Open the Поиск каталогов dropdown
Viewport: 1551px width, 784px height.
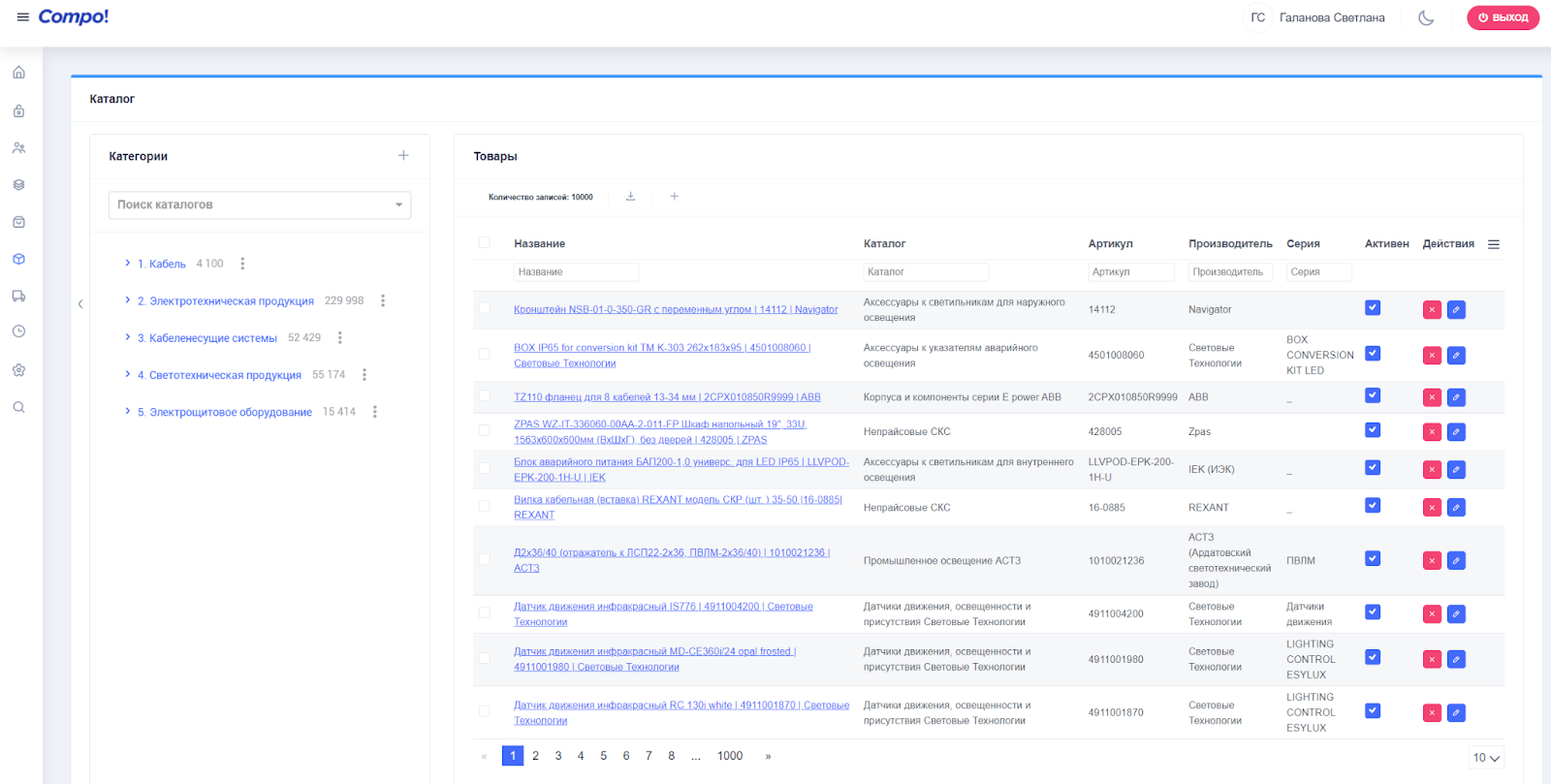click(x=260, y=204)
